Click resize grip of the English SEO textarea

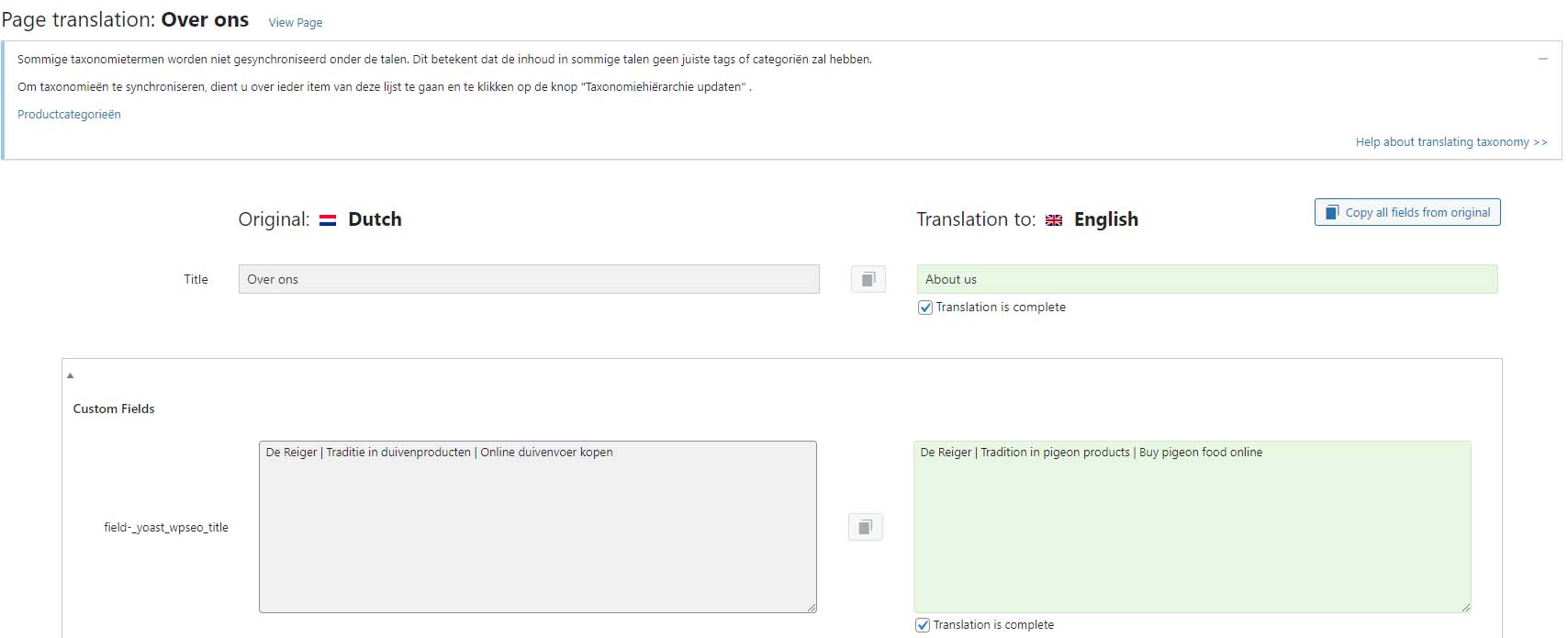(x=1465, y=607)
